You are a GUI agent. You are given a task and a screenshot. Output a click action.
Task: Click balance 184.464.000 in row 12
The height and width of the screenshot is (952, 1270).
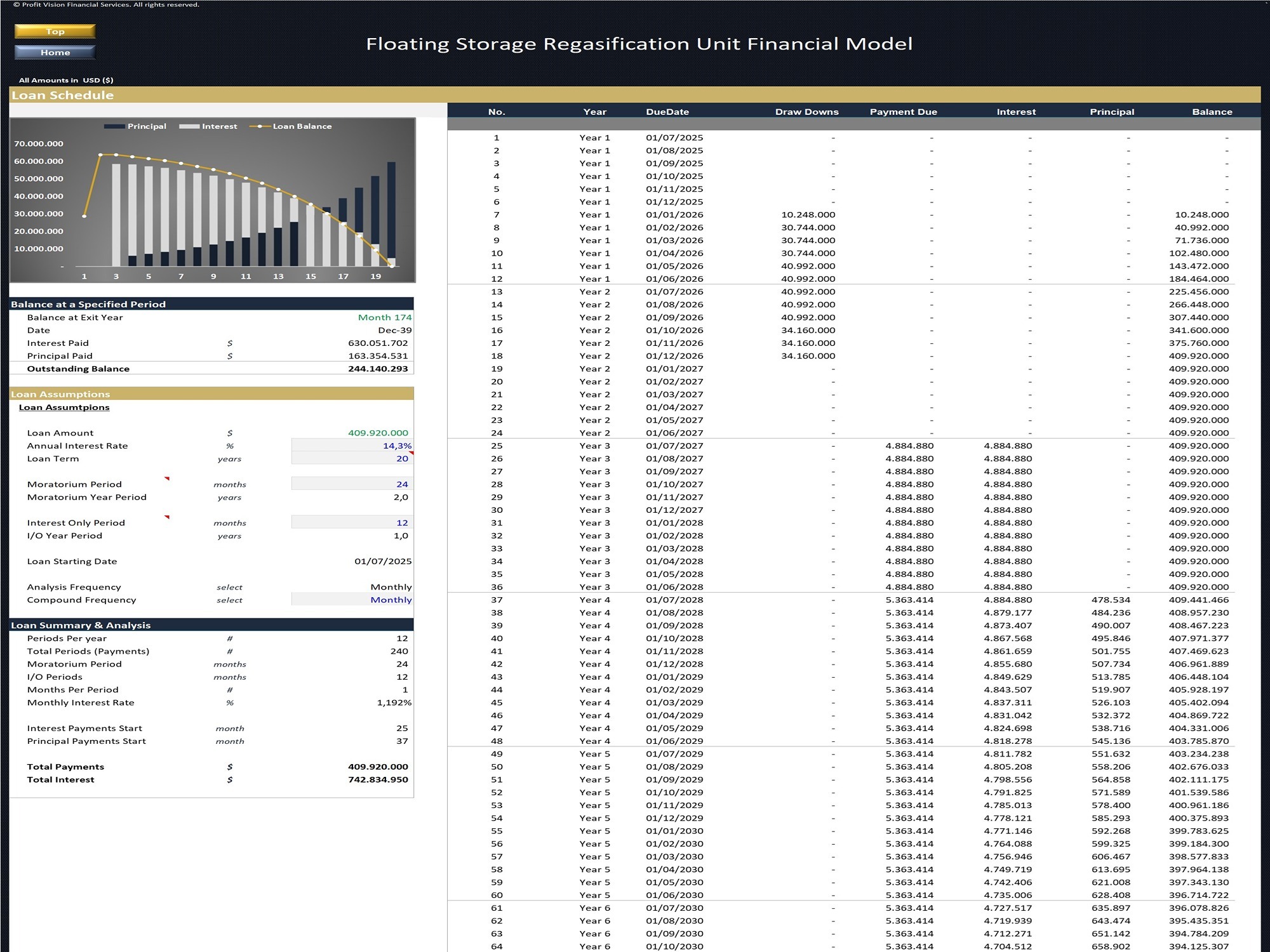point(1198,279)
